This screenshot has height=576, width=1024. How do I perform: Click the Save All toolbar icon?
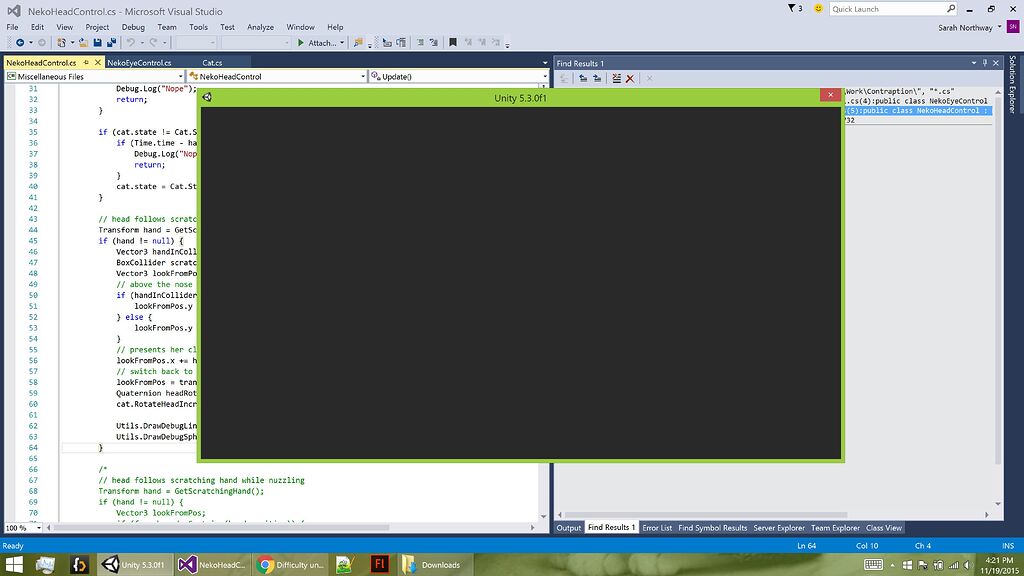[113, 42]
